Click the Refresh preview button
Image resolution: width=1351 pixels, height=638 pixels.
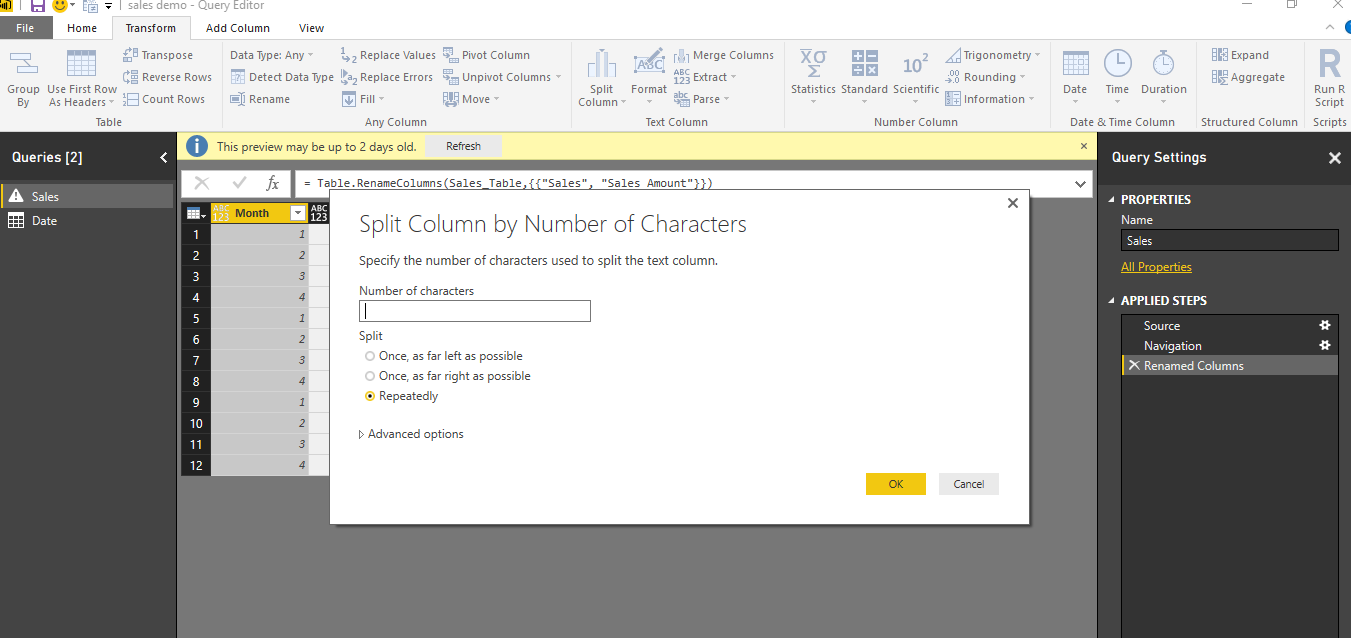(463, 146)
